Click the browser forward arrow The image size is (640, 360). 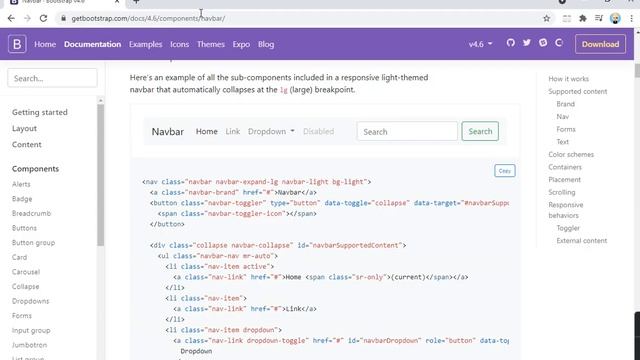(x=27, y=18)
